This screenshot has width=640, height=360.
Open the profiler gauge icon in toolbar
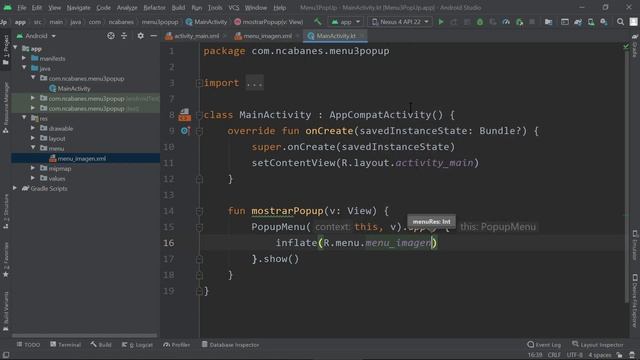pyautogui.click(x=506, y=22)
